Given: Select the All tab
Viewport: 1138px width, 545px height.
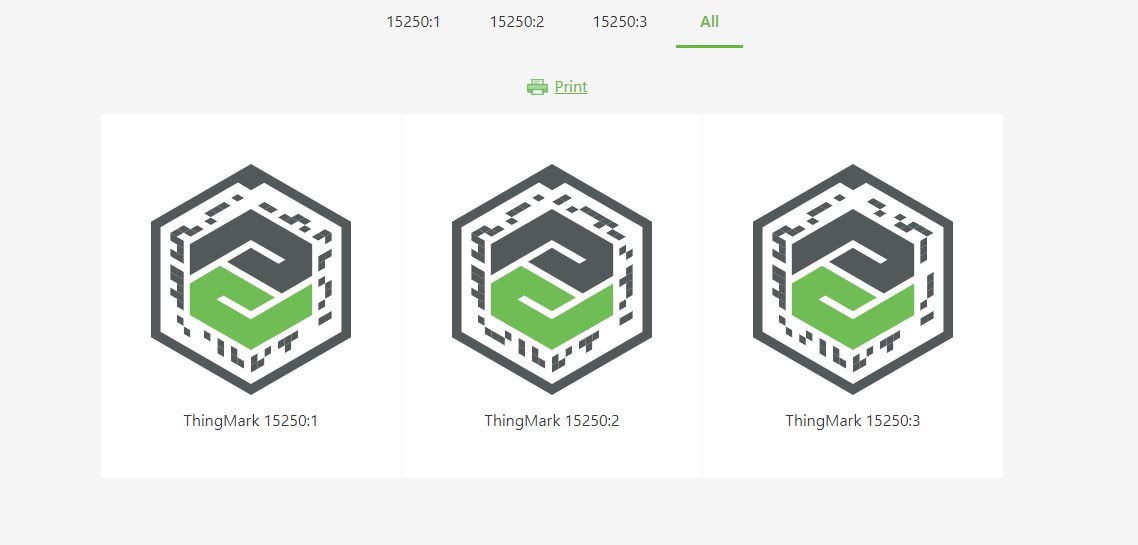Looking at the screenshot, I should click(x=709, y=22).
